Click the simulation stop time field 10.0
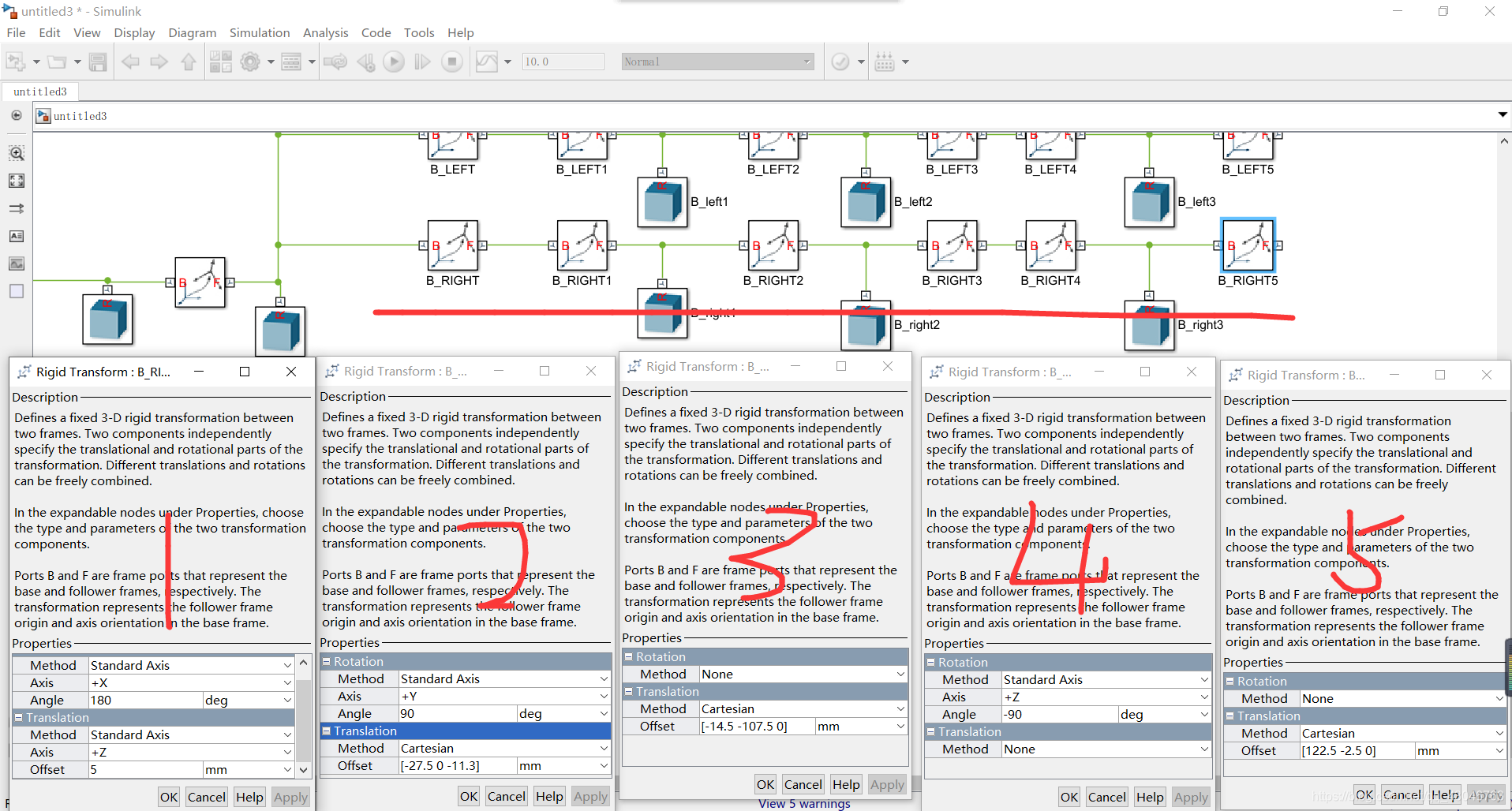The height and width of the screenshot is (811, 1512). point(563,62)
